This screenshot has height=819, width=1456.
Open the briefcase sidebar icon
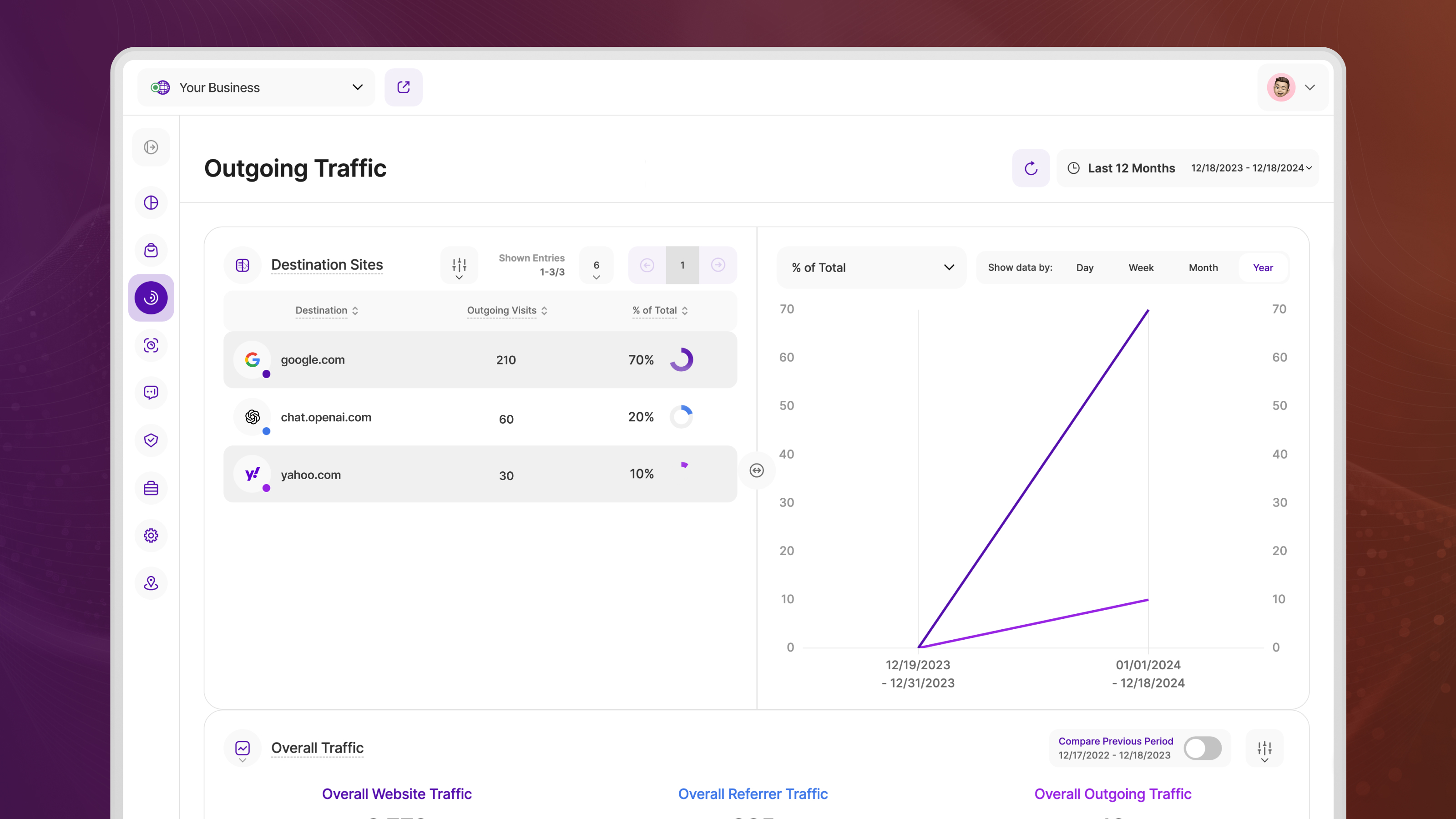pos(151,488)
